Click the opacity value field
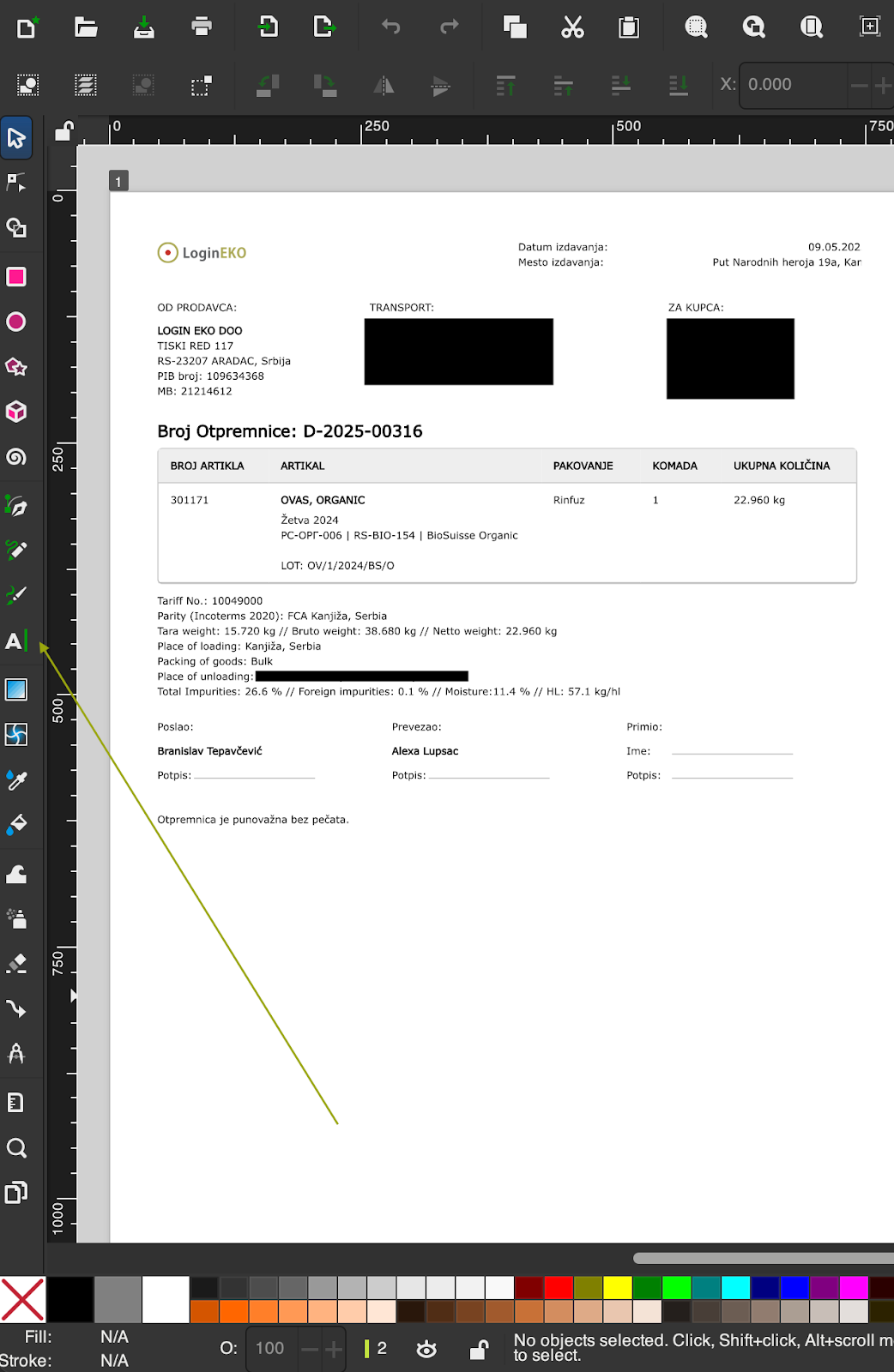The width and height of the screenshot is (894, 1372). click(x=271, y=1348)
